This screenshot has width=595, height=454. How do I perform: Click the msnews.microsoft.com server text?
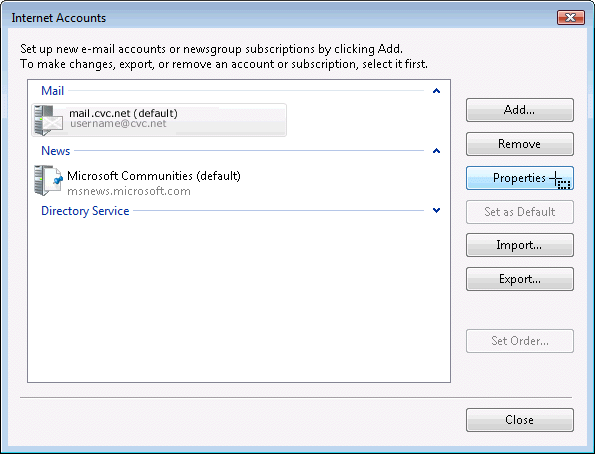[129, 191]
